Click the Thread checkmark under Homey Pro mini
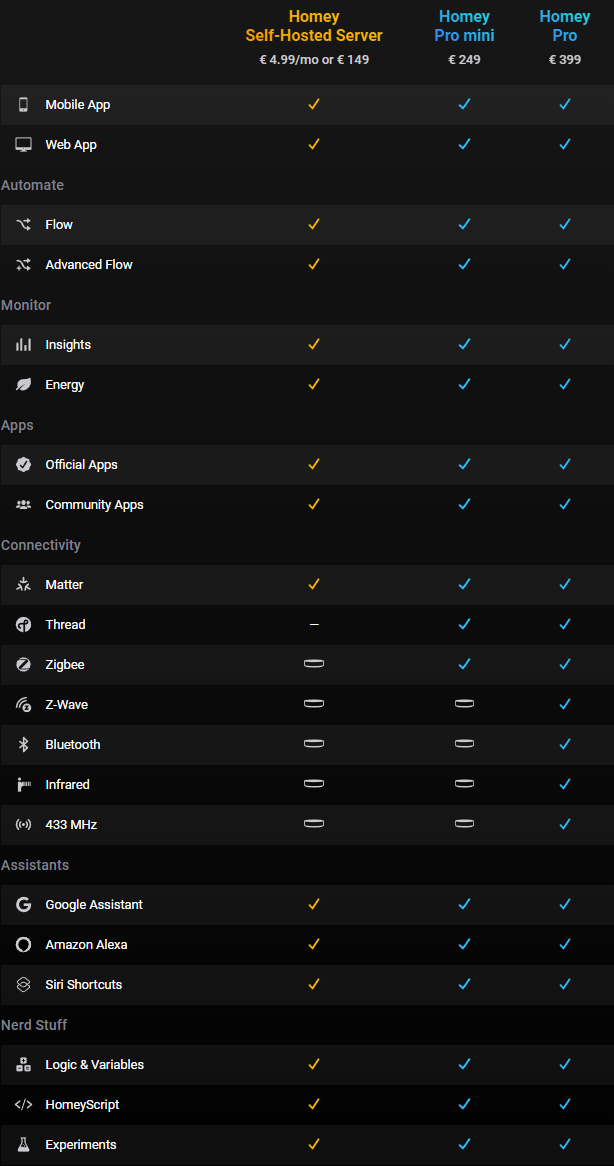This screenshot has height=1166, width=614. [x=465, y=625]
